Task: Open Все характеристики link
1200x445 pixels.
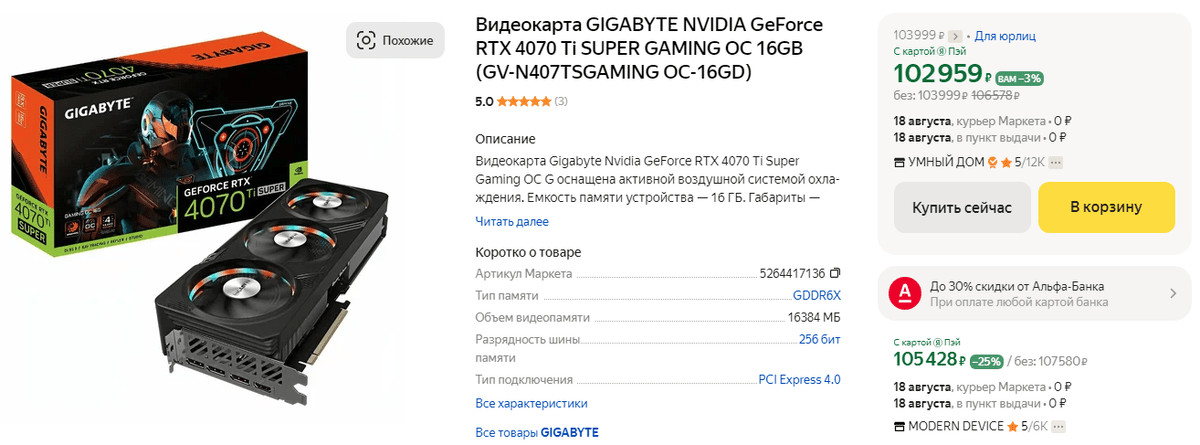Action: [x=531, y=404]
